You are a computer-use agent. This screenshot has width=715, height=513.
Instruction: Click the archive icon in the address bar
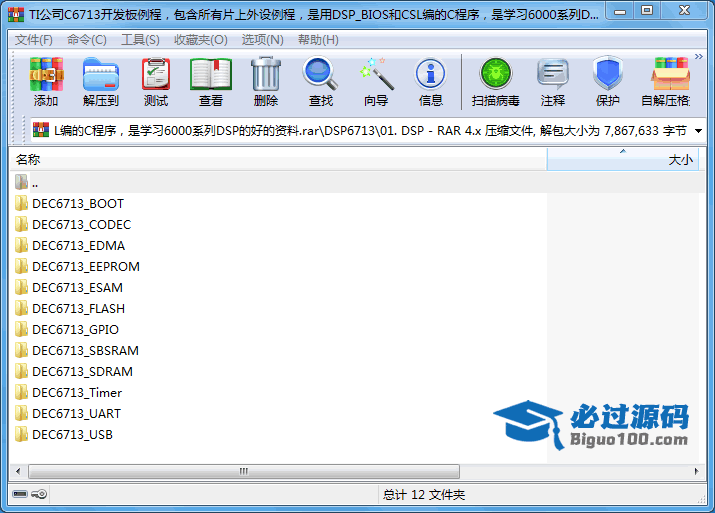pyautogui.click(x=41, y=130)
